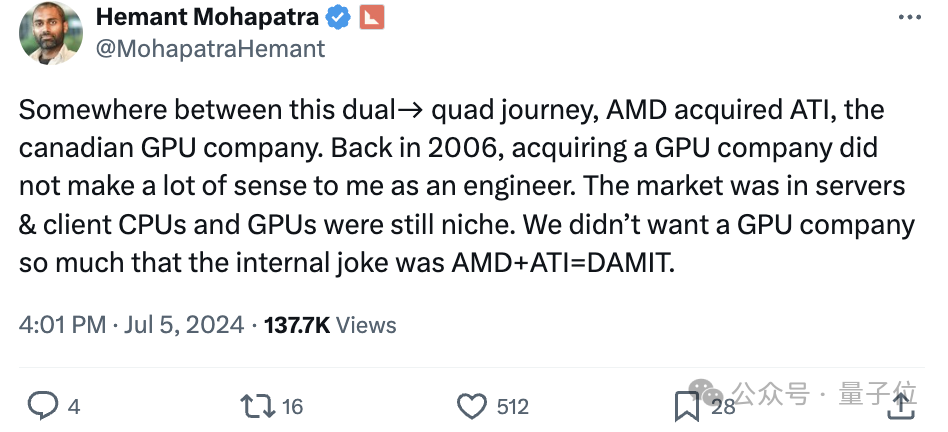Open the @MohapatraHemant handle link

[x=209, y=47]
